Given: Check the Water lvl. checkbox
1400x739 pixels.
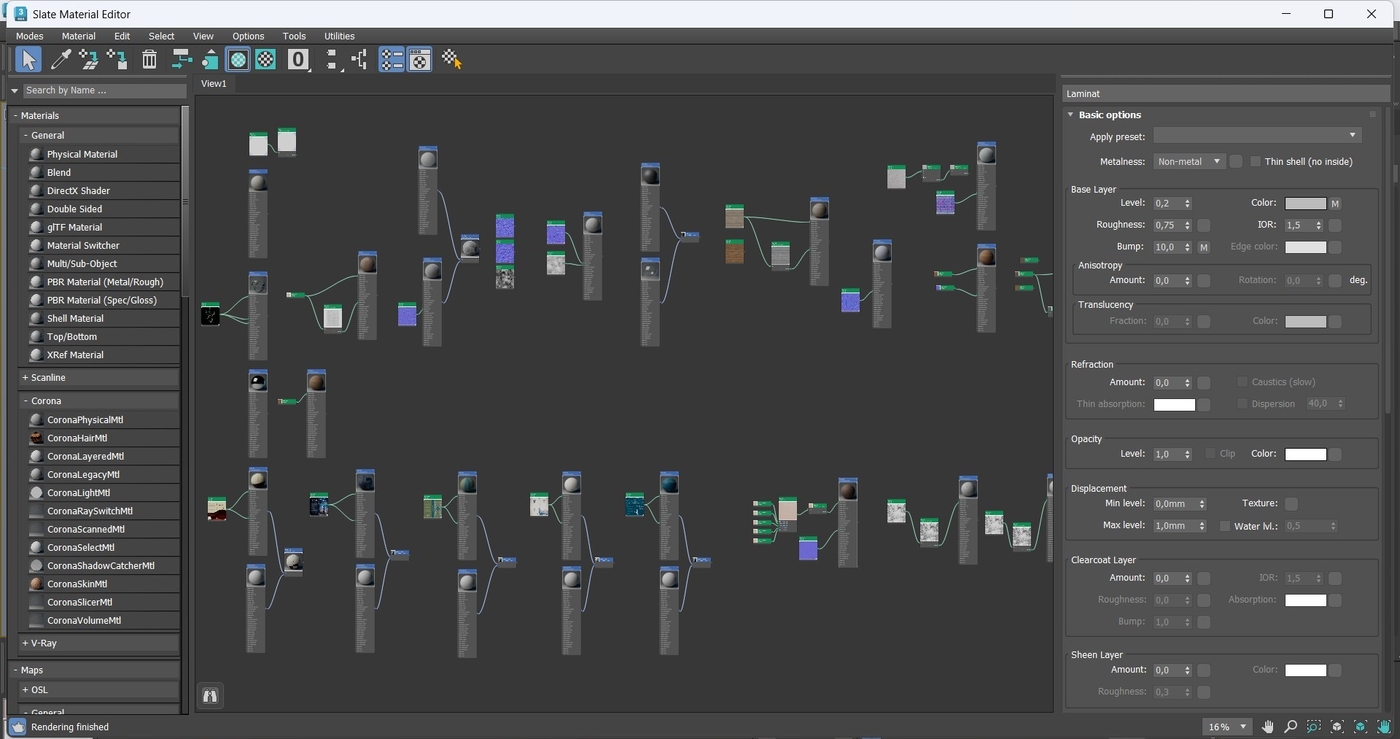Looking at the screenshot, I should tap(1225, 526).
